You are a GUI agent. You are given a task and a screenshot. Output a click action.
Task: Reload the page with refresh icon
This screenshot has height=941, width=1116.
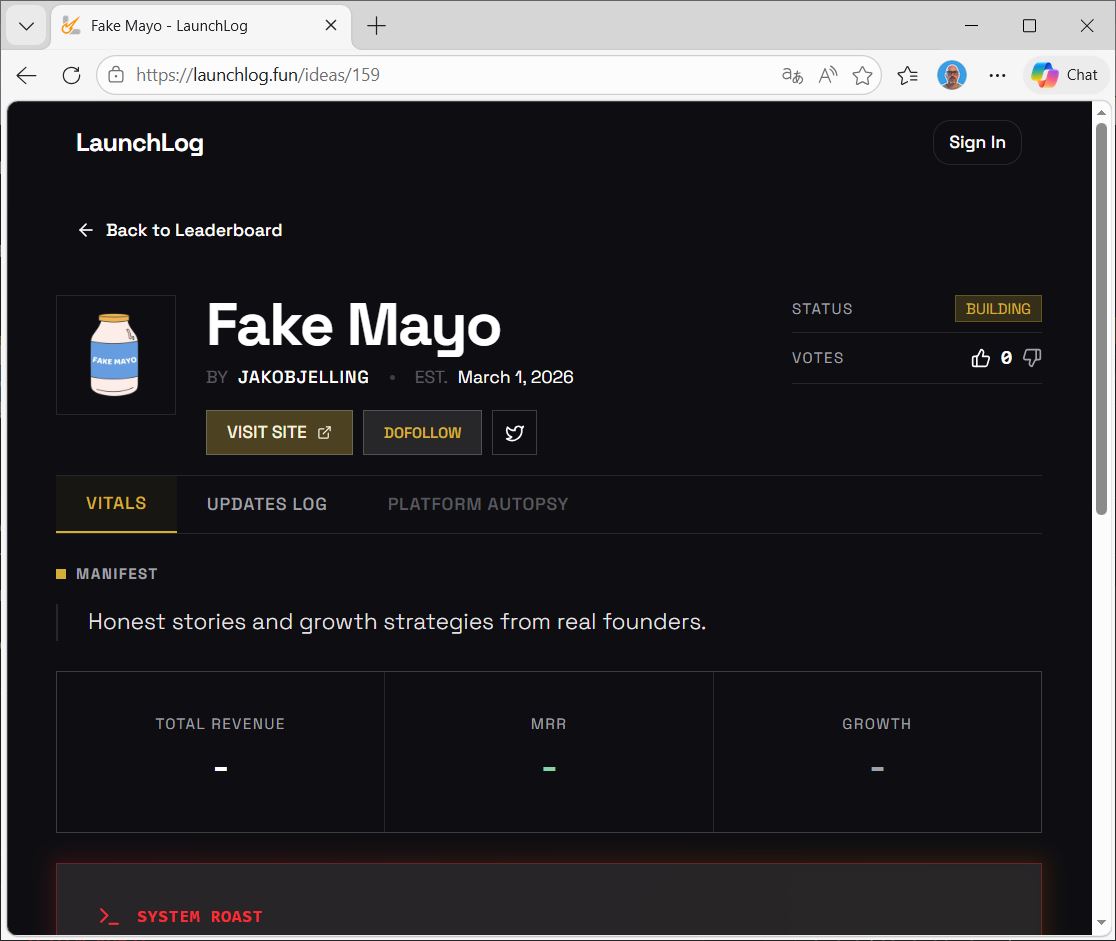click(x=71, y=75)
